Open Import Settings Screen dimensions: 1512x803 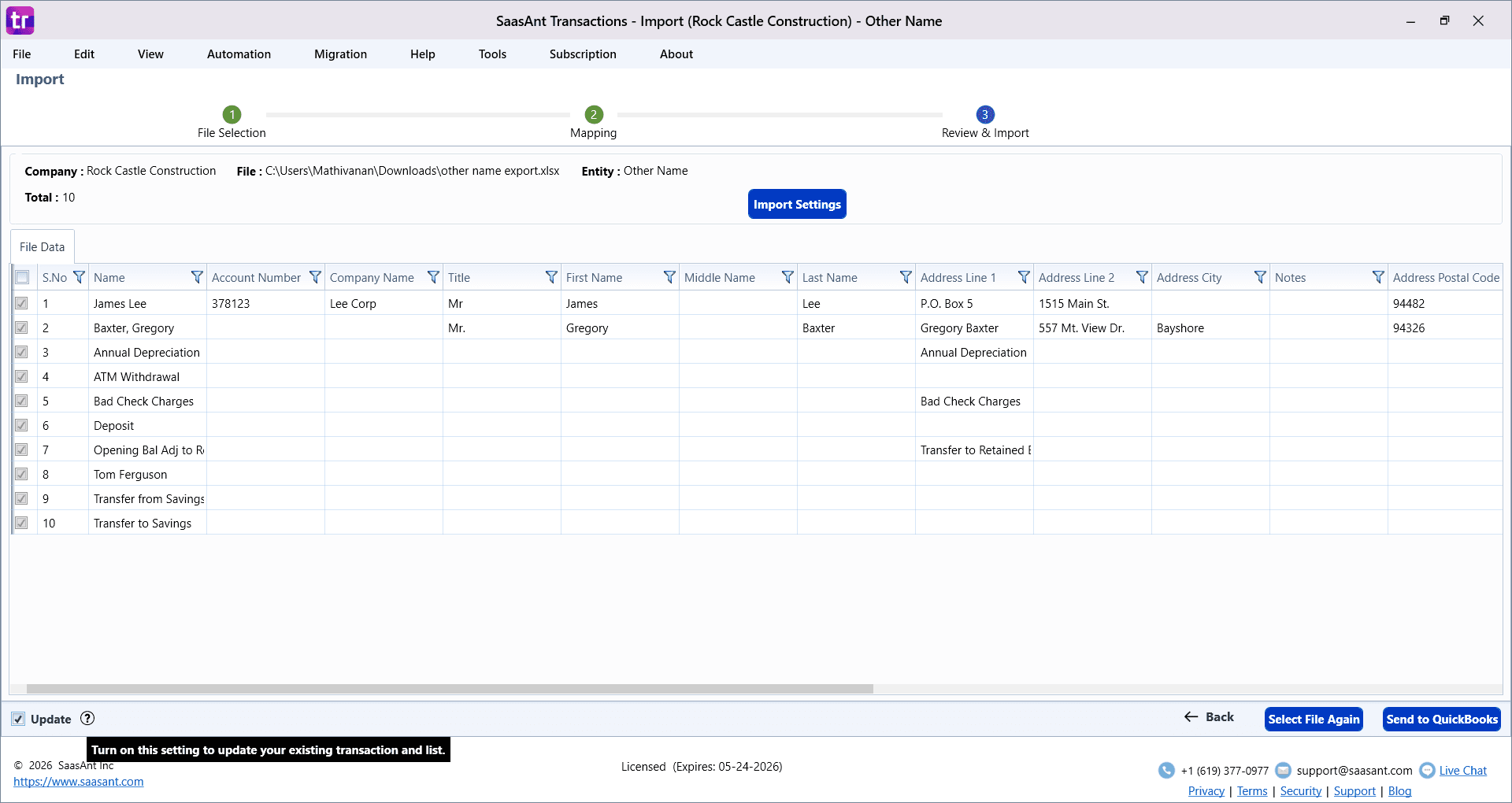[x=797, y=204]
